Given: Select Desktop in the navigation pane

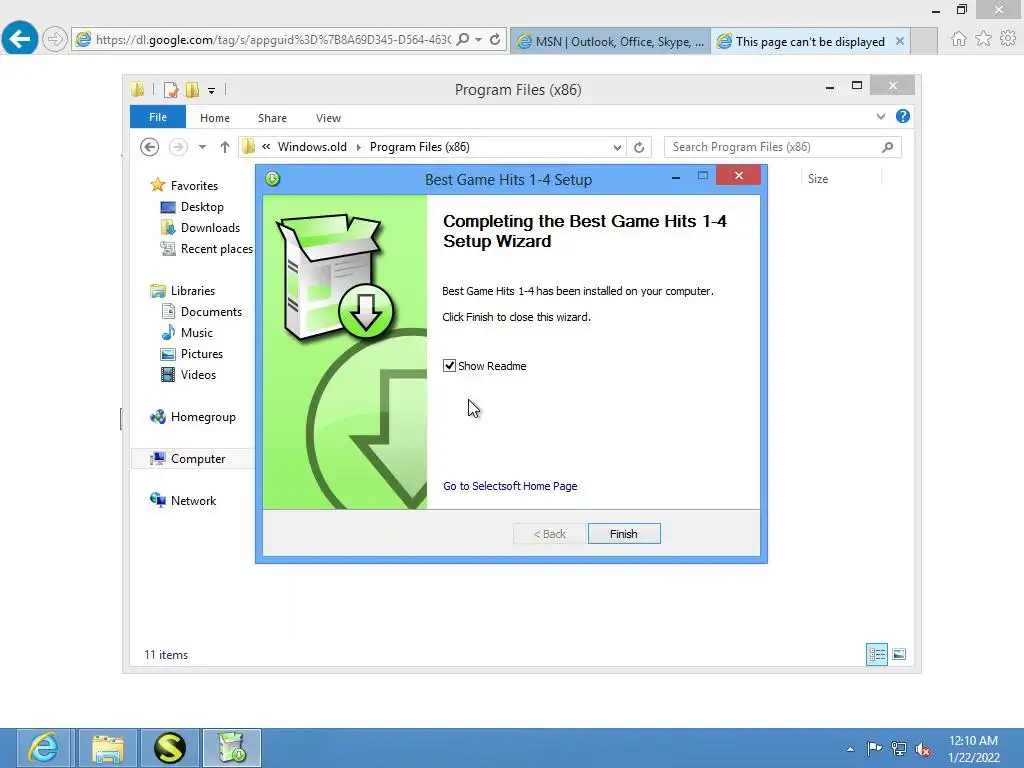Looking at the screenshot, I should [x=202, y=206].
